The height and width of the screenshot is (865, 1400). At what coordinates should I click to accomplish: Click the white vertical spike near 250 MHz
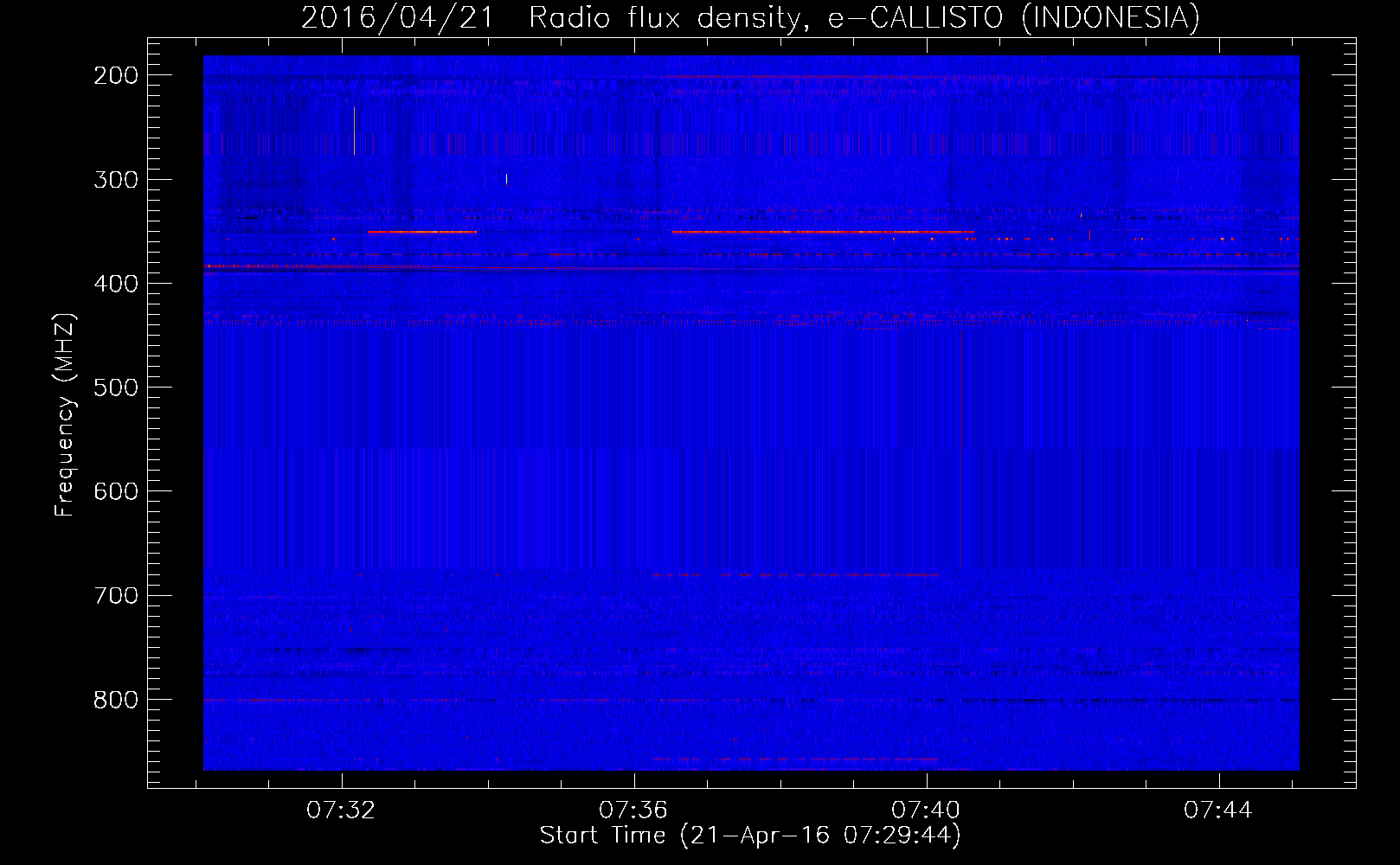point(354,131)
